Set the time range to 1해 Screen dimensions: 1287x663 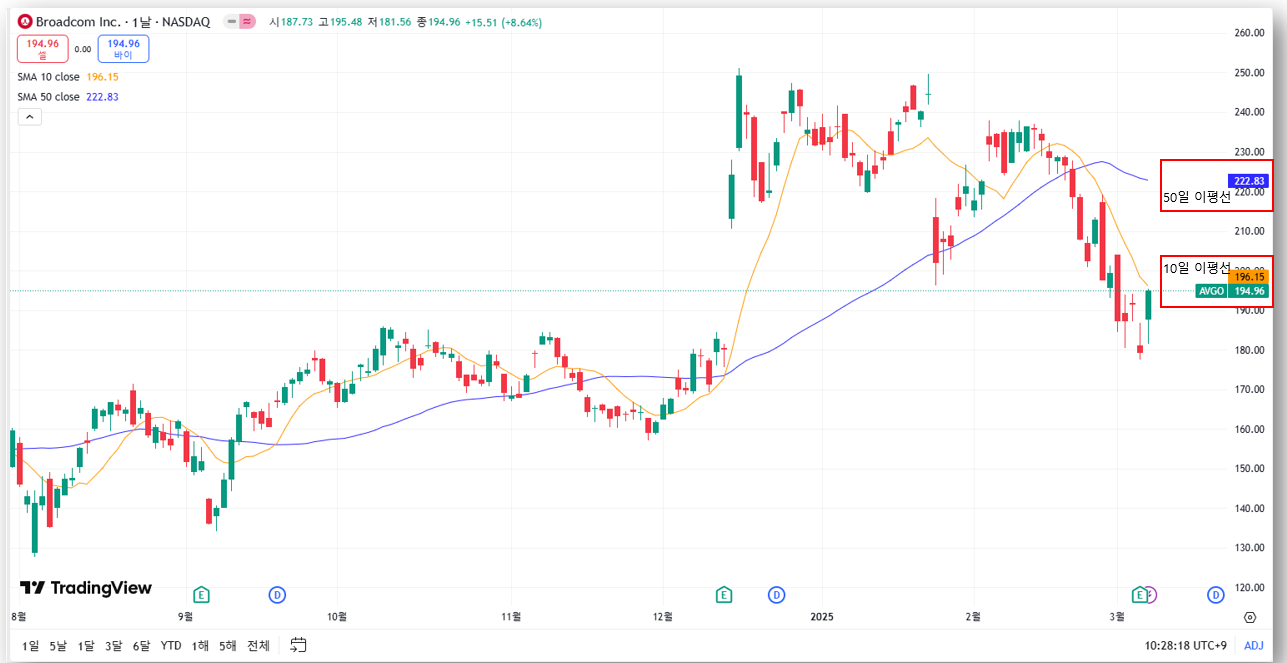(200, 646)
